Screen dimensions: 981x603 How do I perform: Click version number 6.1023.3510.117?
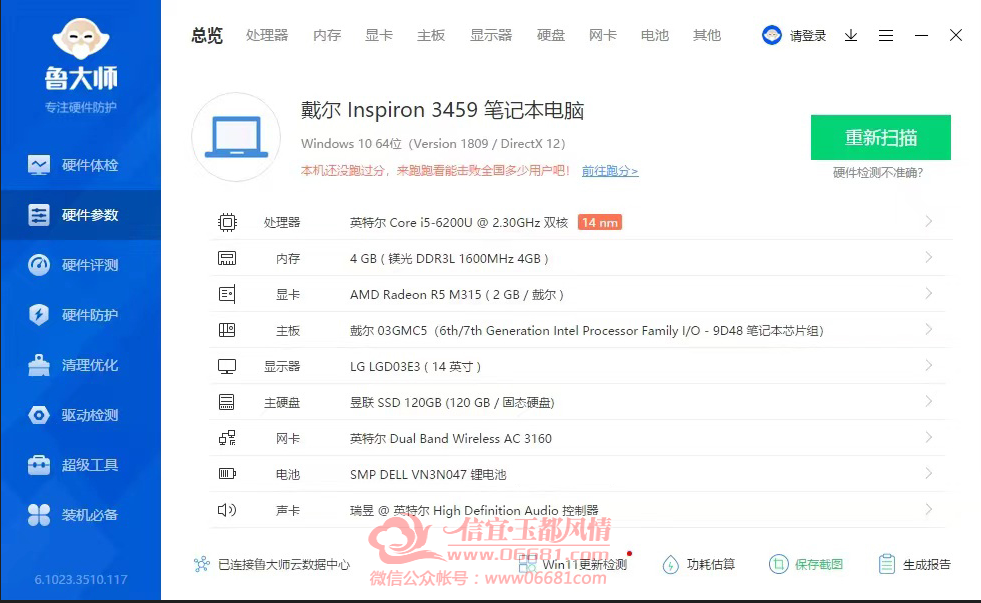tap(81, 579)
